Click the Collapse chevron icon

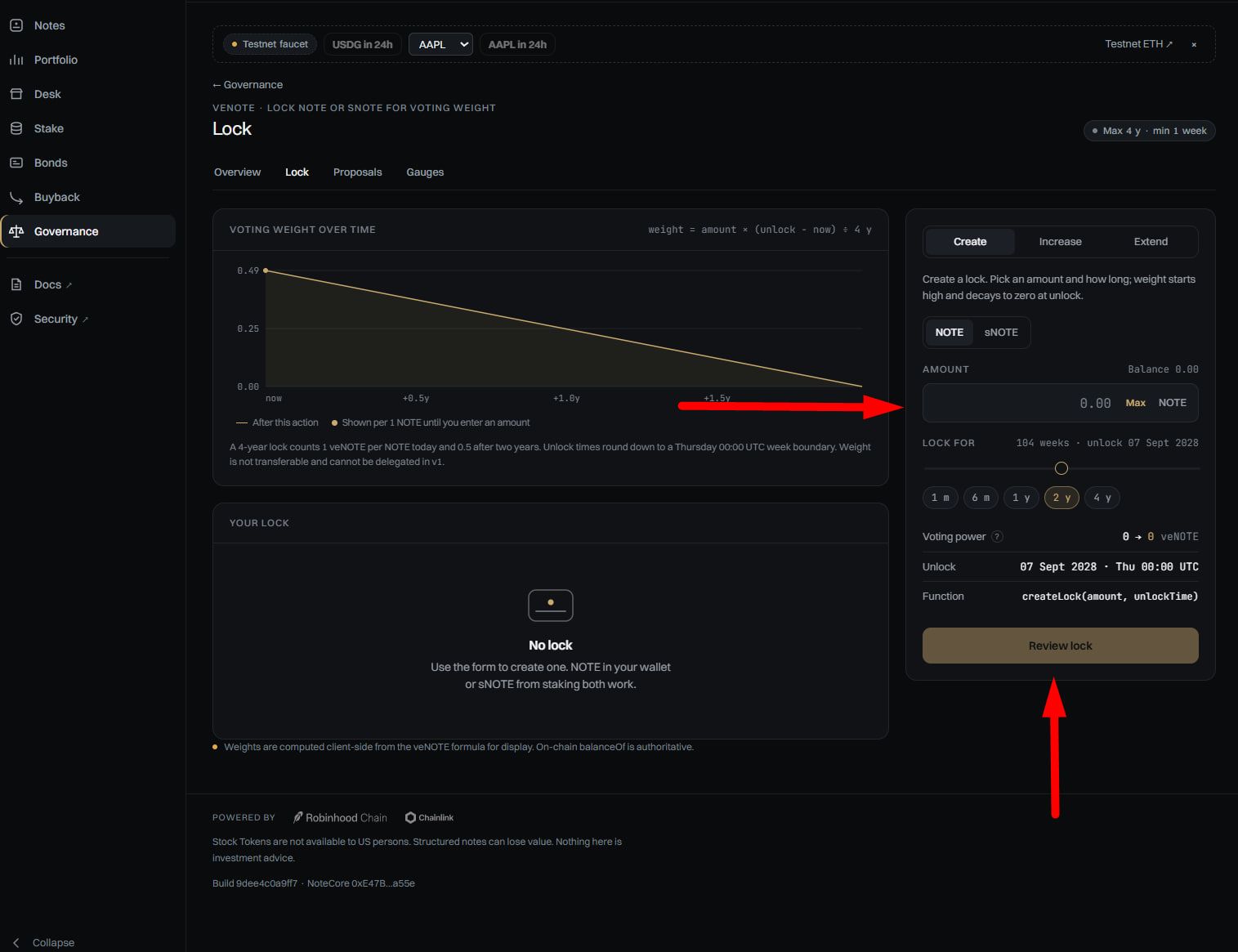pos(16,942)
